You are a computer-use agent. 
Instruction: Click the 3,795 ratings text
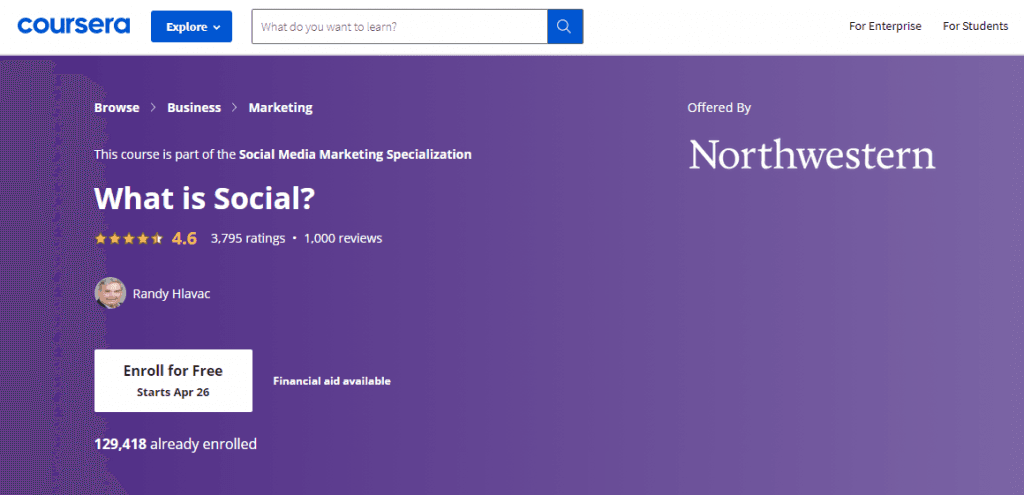pyautogui.click(x=248, y=238)
